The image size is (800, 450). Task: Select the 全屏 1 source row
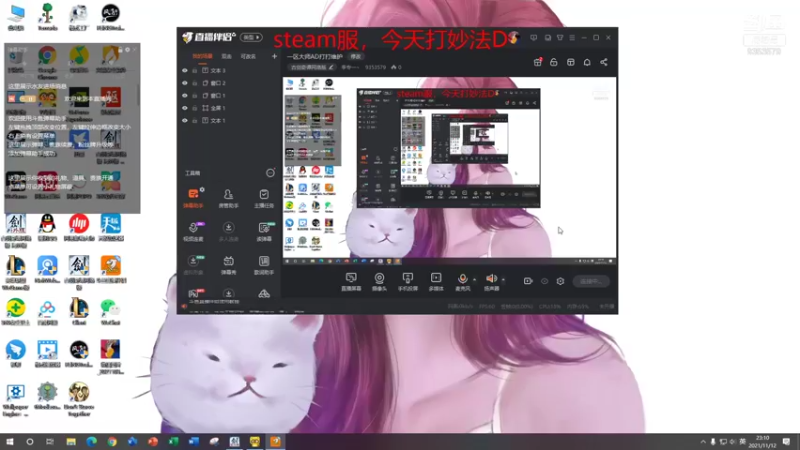point(230,108)
